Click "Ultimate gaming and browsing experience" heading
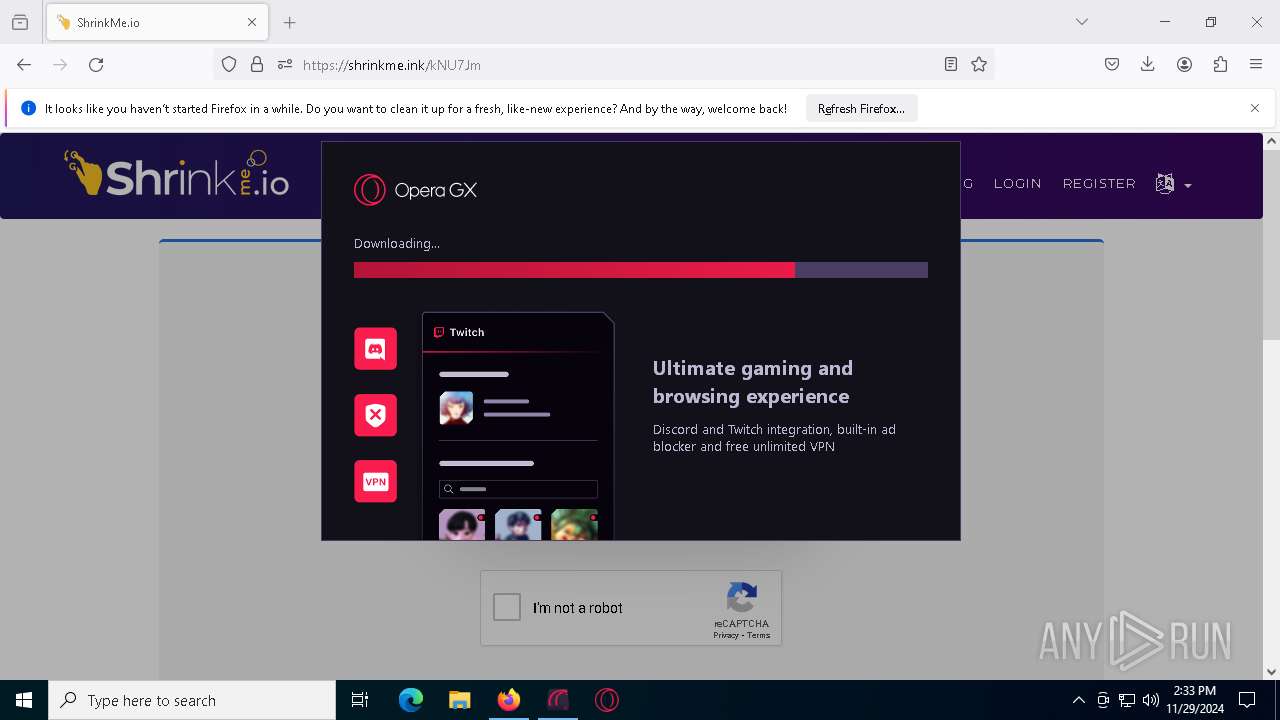 [x=753, y=382]
